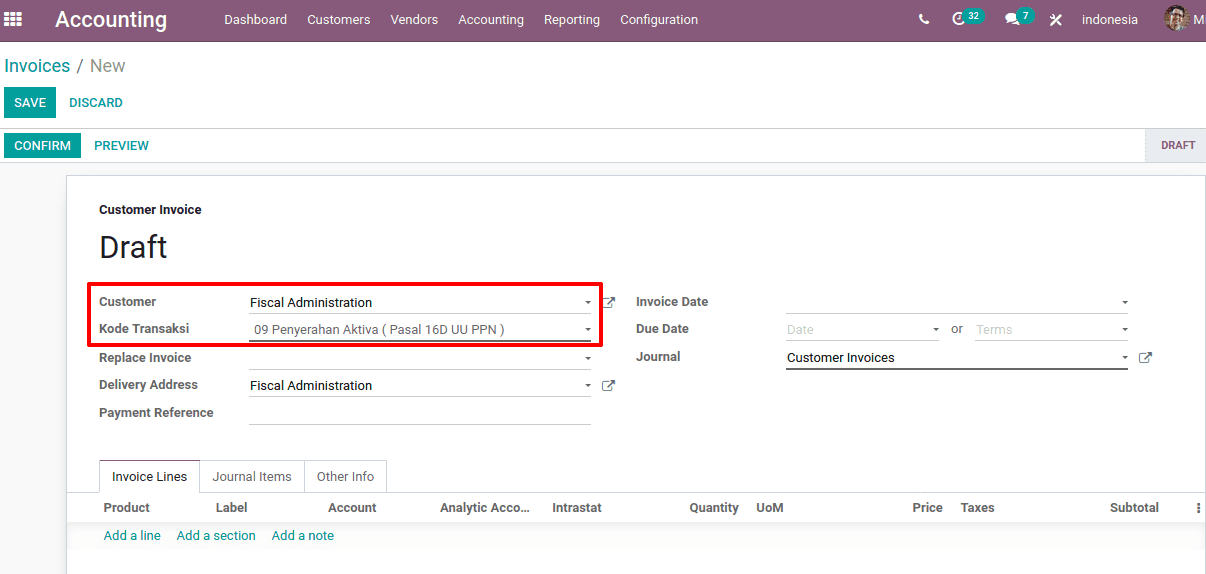This screenshot has height=574, width=1206.
Task: Sort by the Product column header
Action: pos(127,508)
